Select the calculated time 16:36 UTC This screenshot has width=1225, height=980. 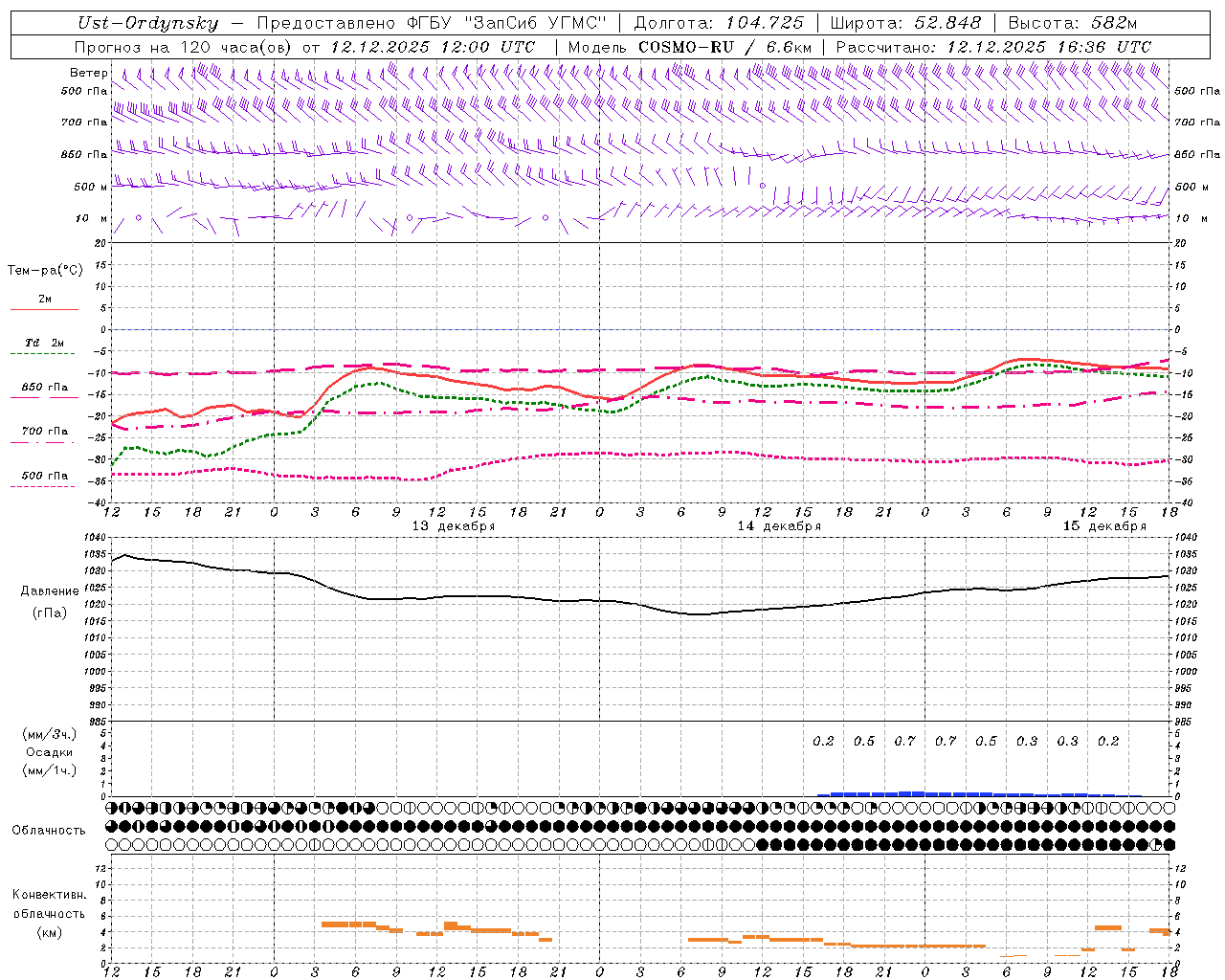click(x=1105, y=47)
